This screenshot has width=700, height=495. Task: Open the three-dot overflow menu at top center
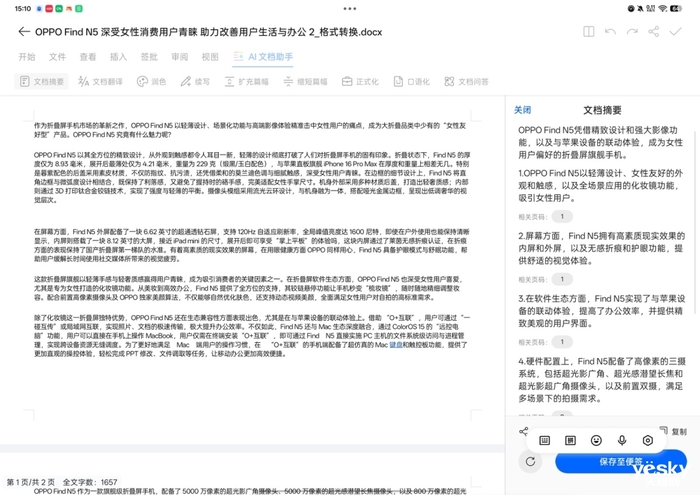(350, 8)
